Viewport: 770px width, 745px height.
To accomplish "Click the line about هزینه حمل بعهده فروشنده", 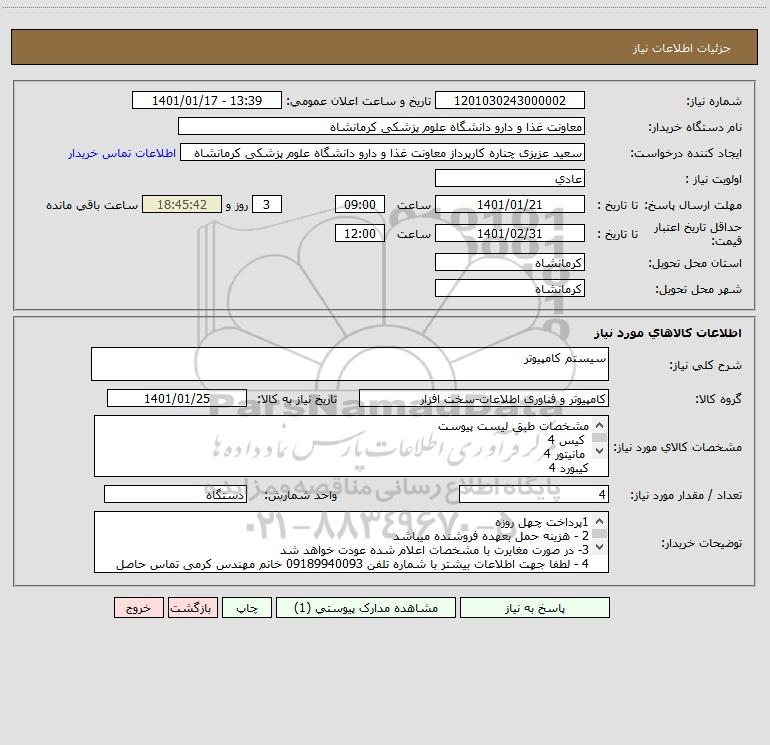I will tap(491, 536).
